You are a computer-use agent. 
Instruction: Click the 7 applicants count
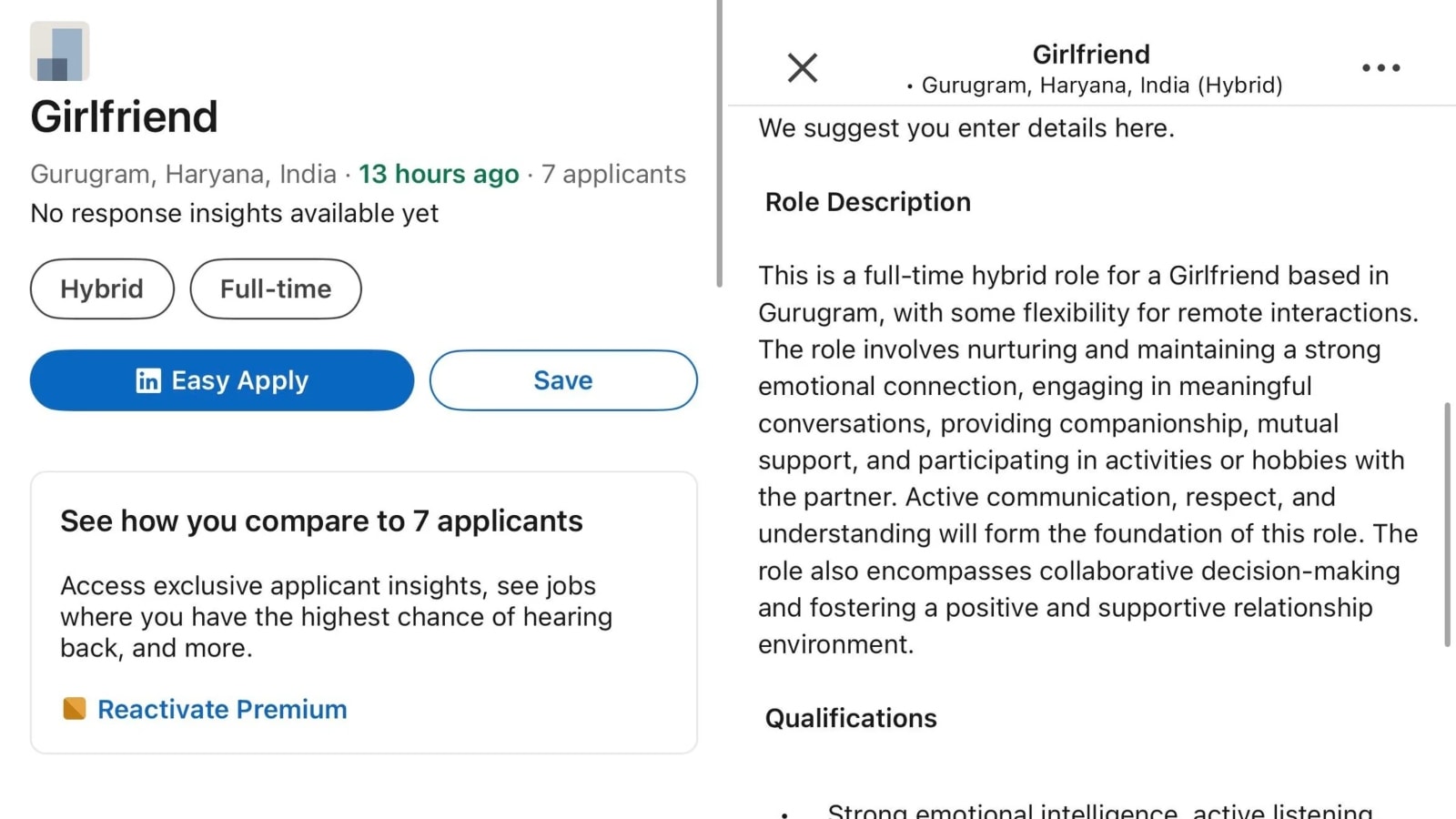click(614, 174)
